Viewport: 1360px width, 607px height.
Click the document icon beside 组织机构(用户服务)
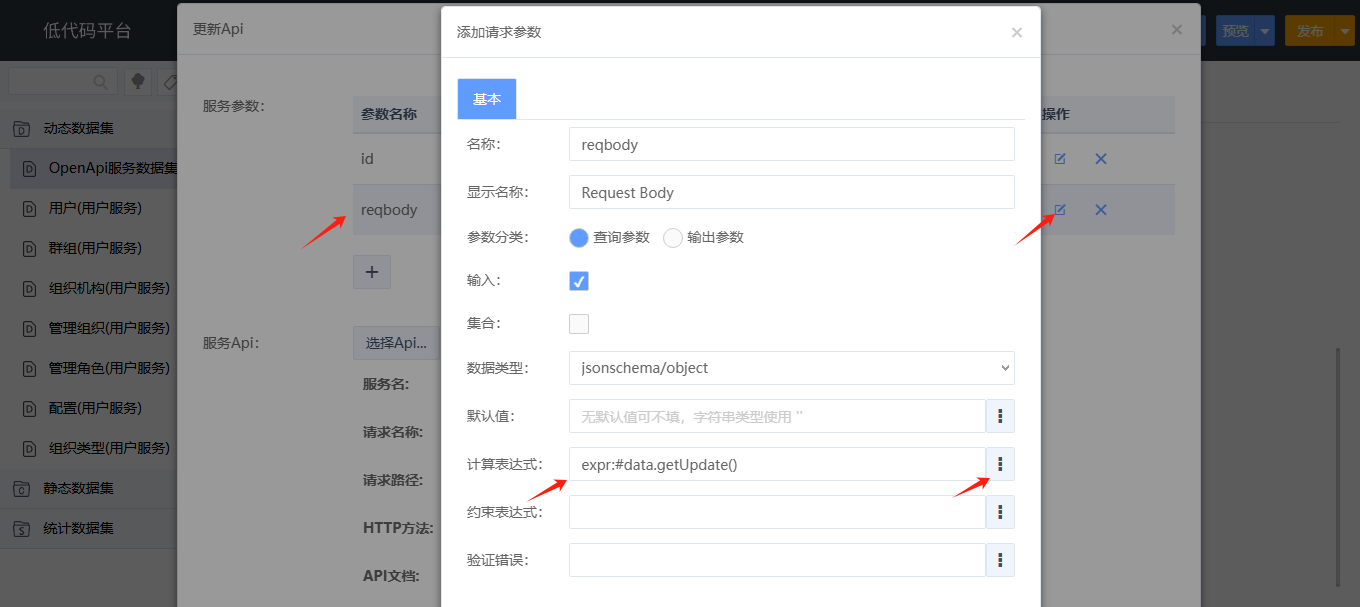click(29, 289)
